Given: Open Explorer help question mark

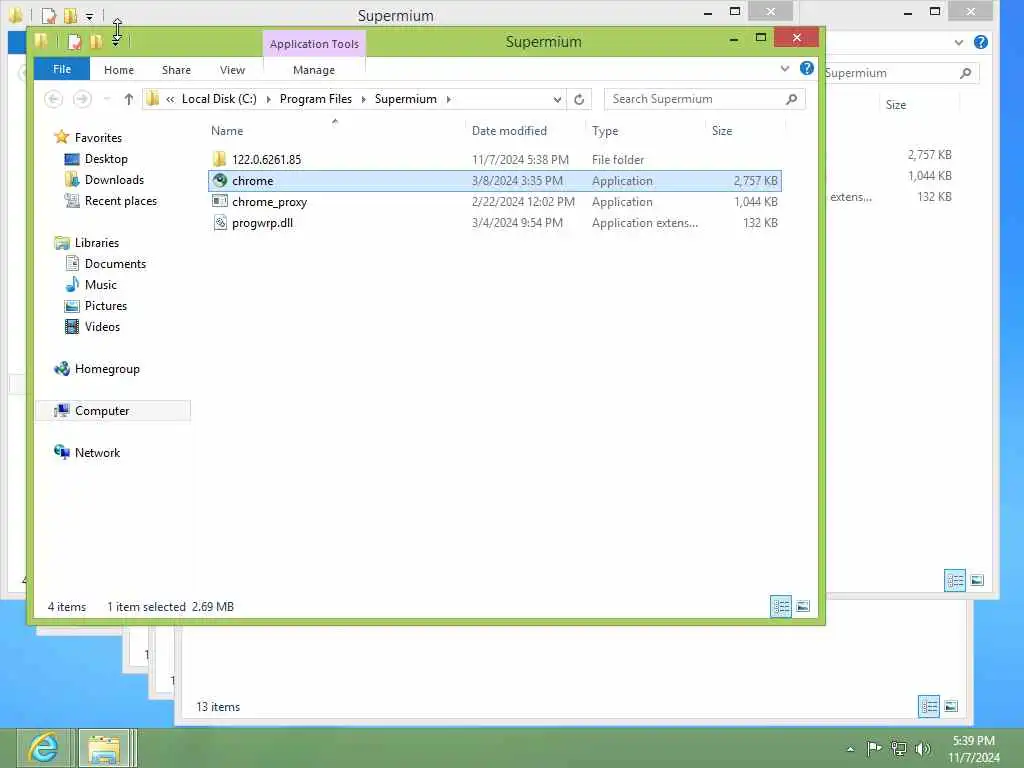Looking at the screenshot, I should point(807,69).
